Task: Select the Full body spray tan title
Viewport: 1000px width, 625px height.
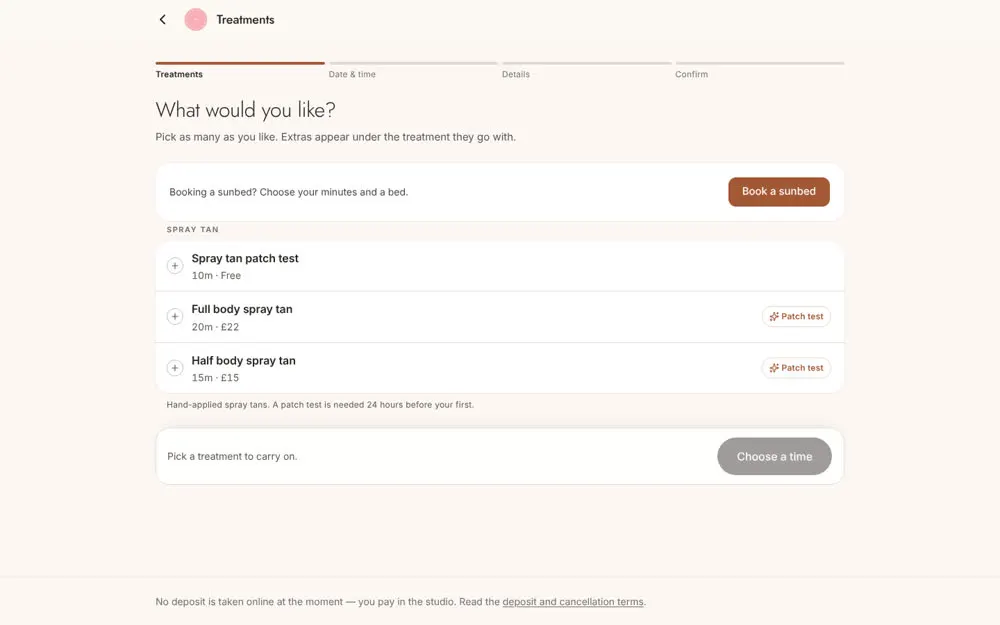Action: coord(242,309)
